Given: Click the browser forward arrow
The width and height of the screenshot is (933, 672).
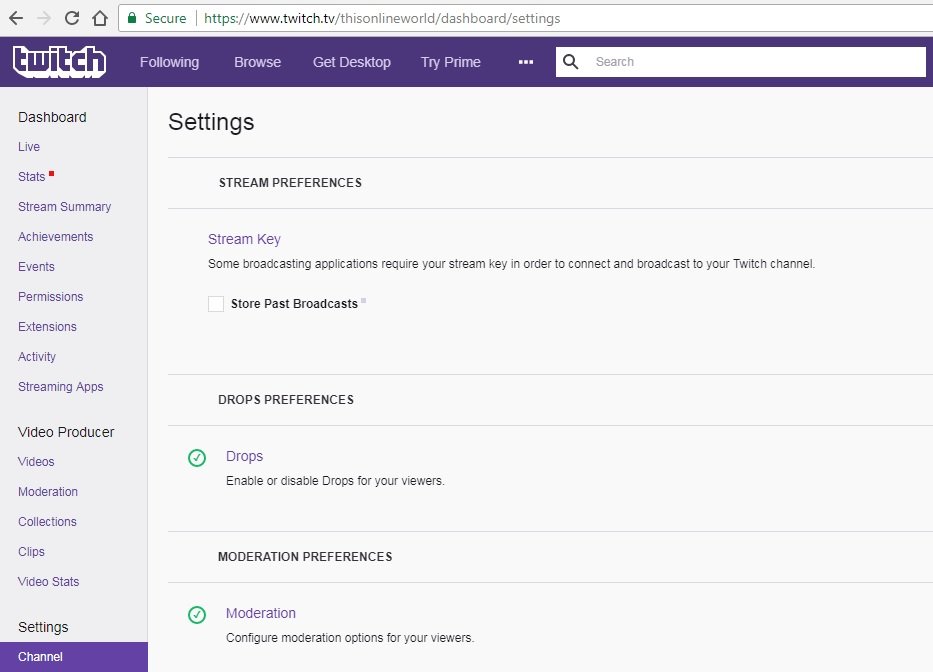Looking at the screenshot, I should (x=43, y=18).
